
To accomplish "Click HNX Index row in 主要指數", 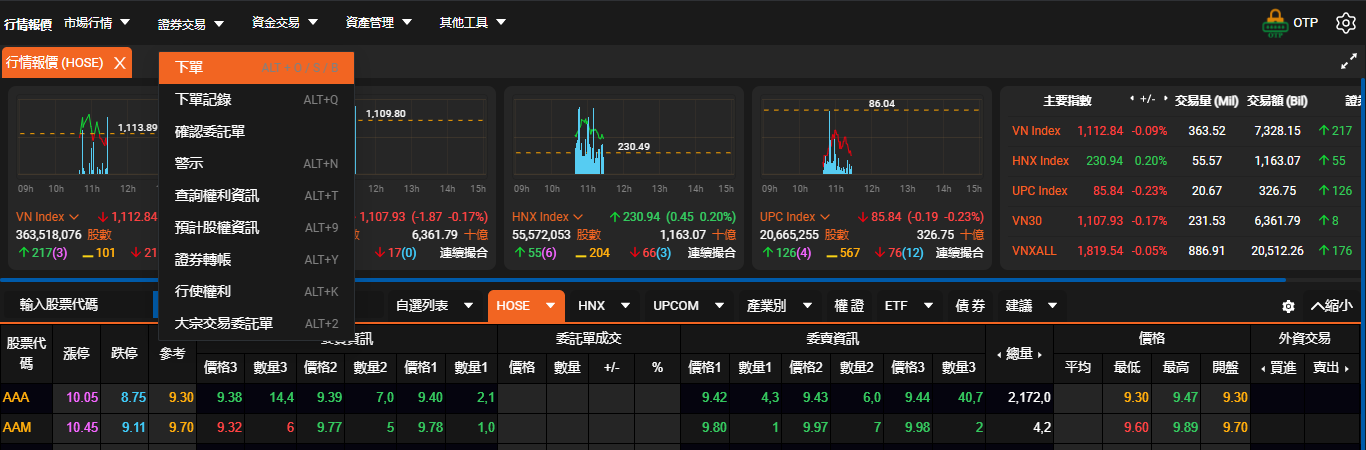I will [x=1183, y=161].
